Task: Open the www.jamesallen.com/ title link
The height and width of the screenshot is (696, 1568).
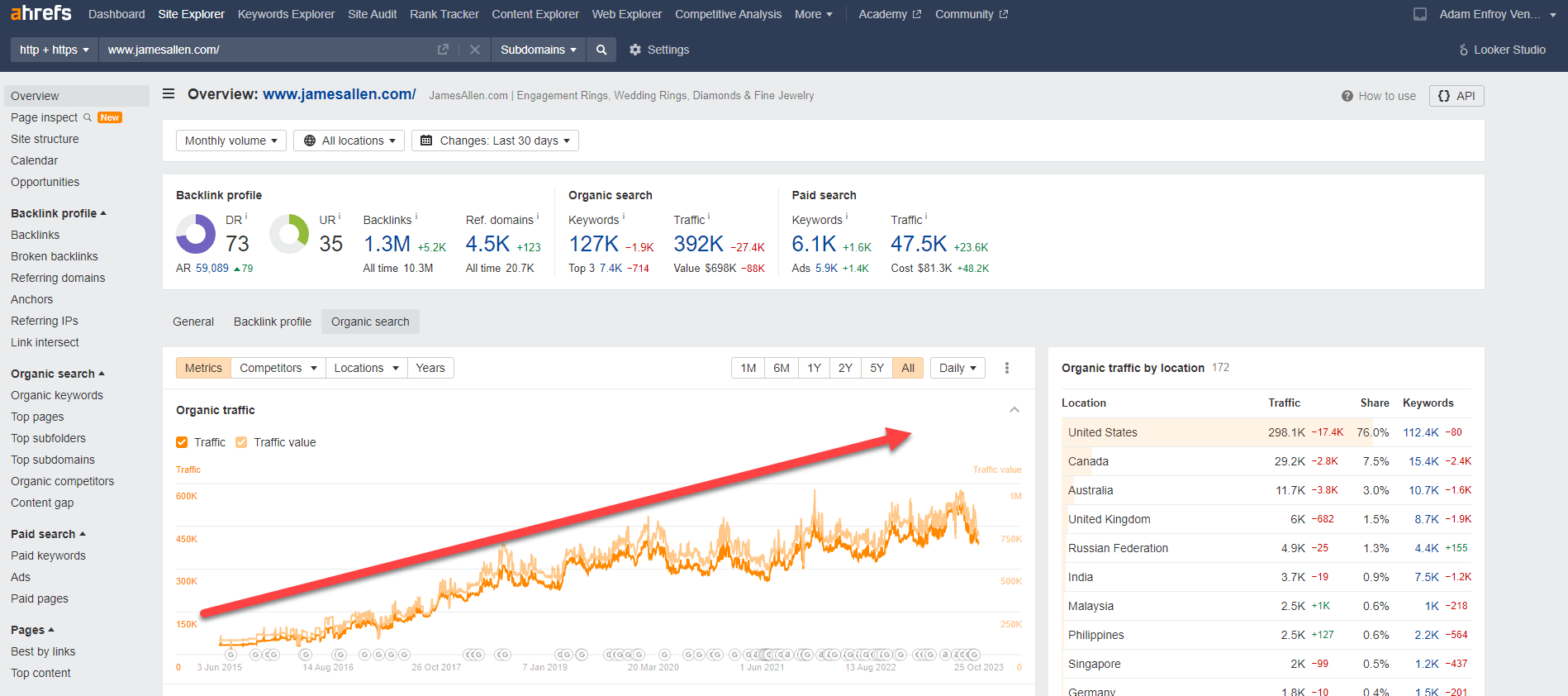Action: tap(340, 94)
